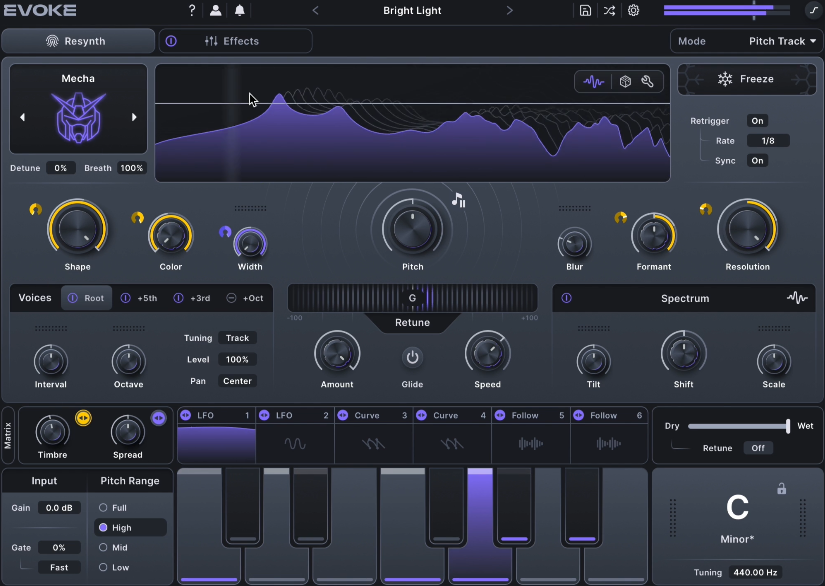Click the Freeze button
The height and width of the screenshot is (586, 825).
tap(747, 79)
